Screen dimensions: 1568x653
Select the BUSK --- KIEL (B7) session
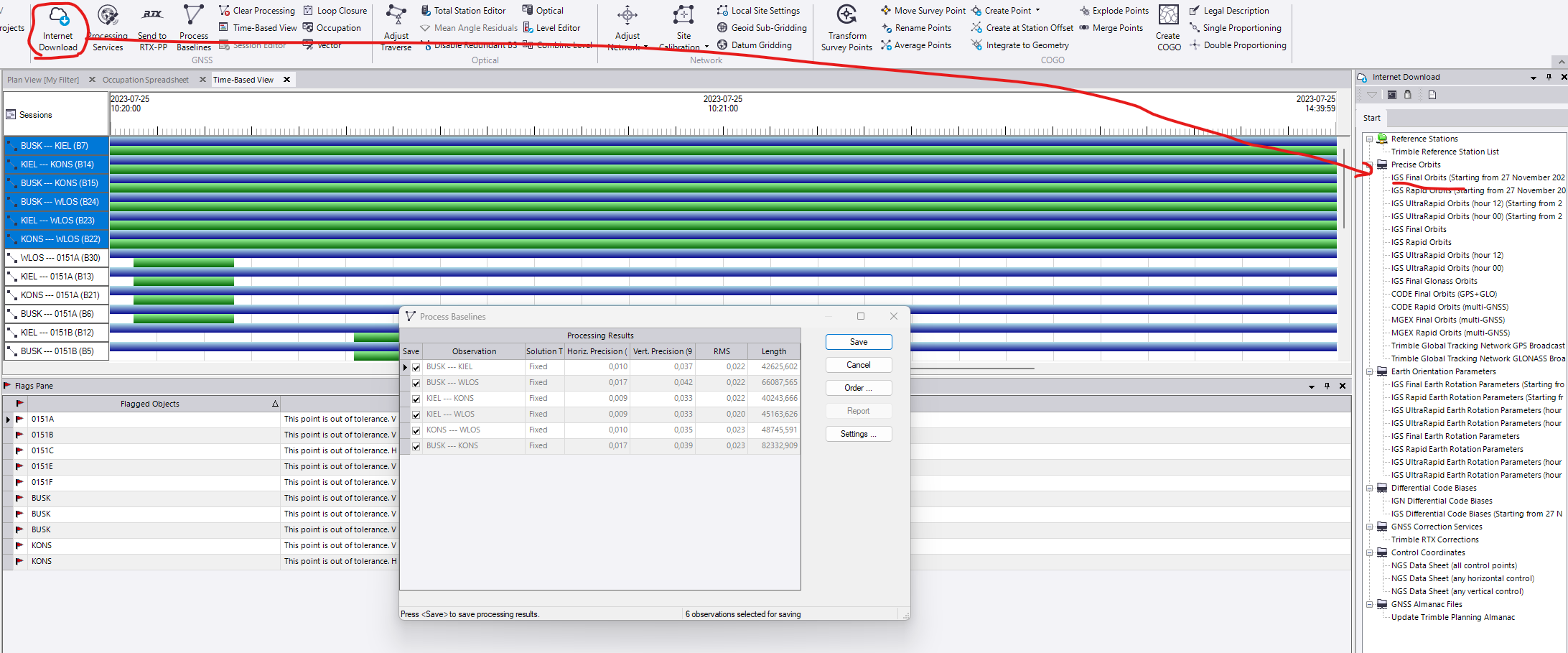[x=57, y=146]
